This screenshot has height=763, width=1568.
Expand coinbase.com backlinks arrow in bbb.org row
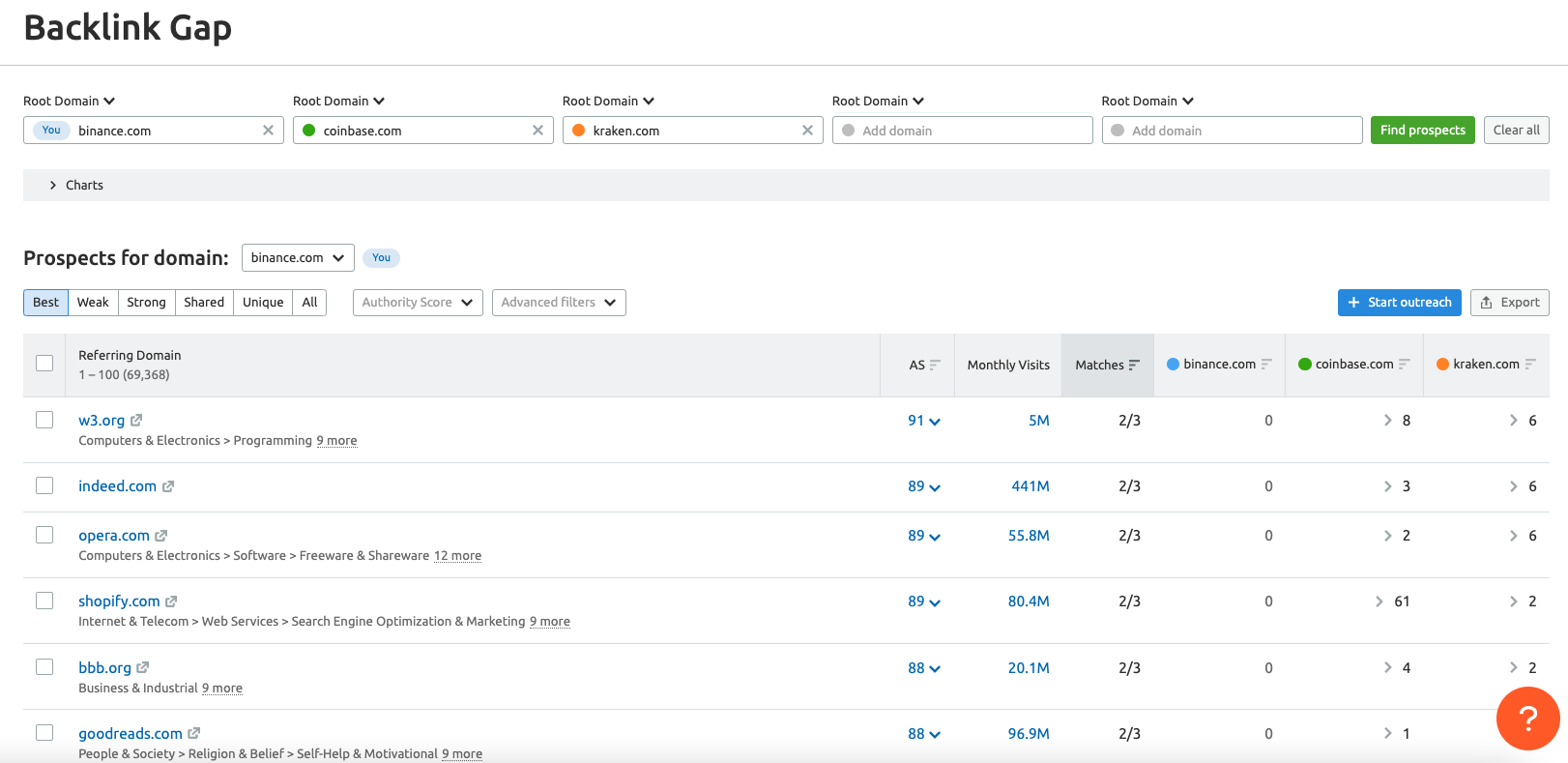[1388, 668]
